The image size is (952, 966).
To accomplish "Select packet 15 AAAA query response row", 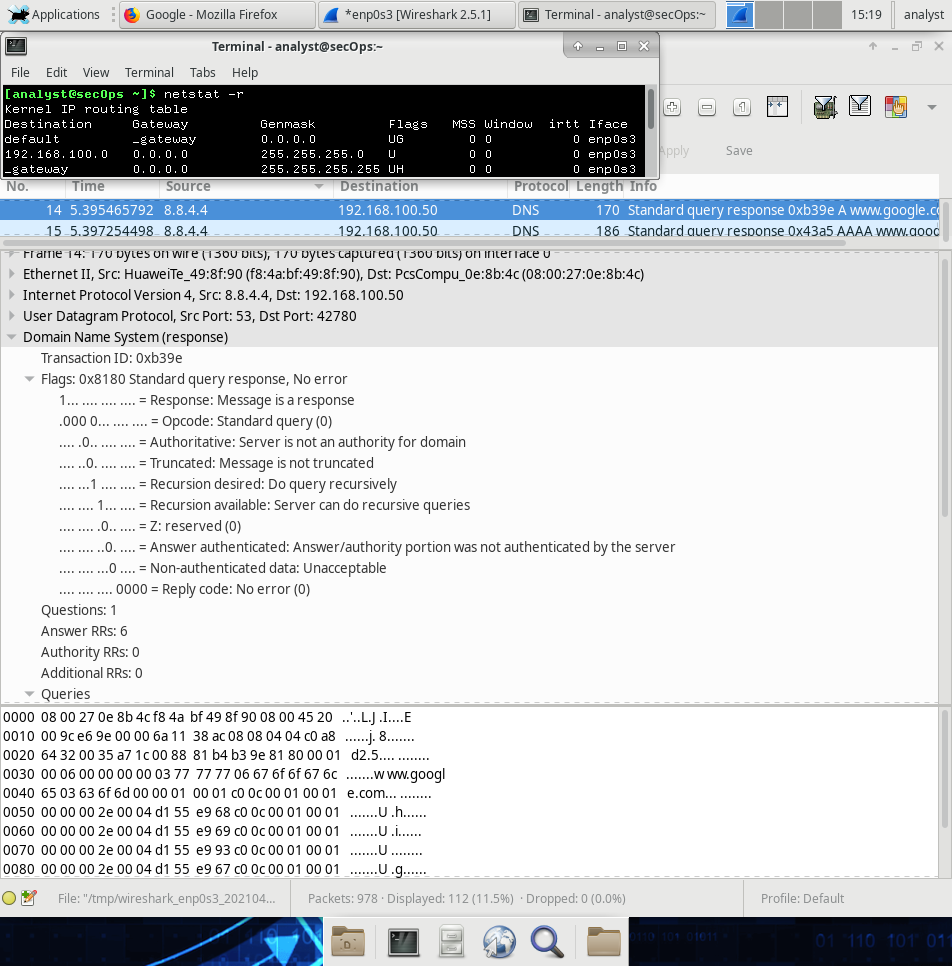I will point(470,231).
